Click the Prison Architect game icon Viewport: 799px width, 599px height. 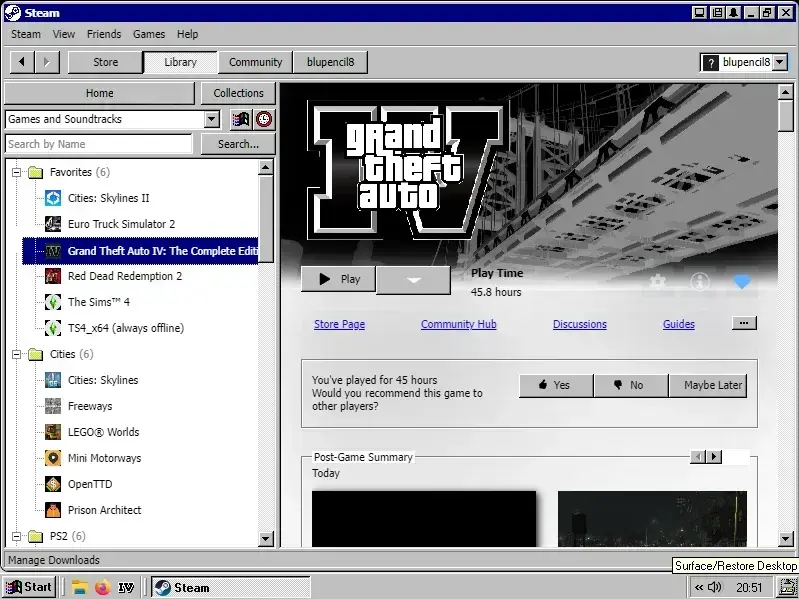pyautogui.click(x=53, y=509)
